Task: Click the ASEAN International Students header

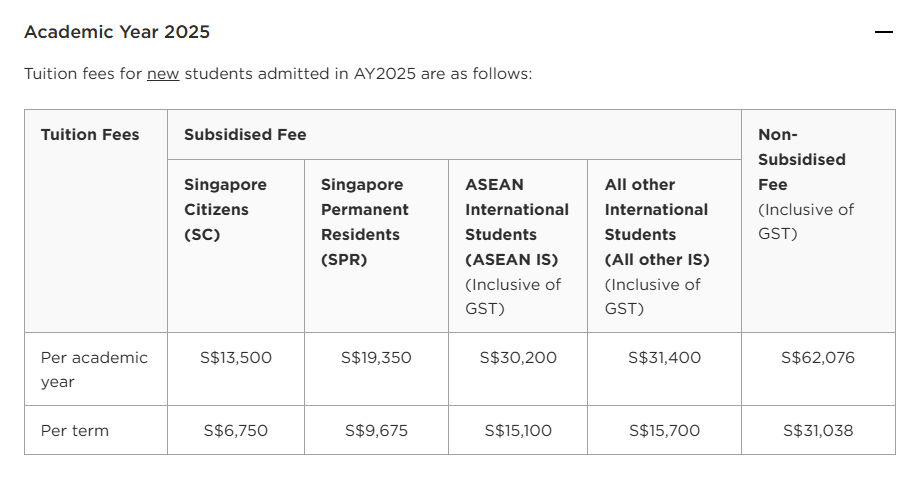Action: pyautogui.click(x=518, y=246)
